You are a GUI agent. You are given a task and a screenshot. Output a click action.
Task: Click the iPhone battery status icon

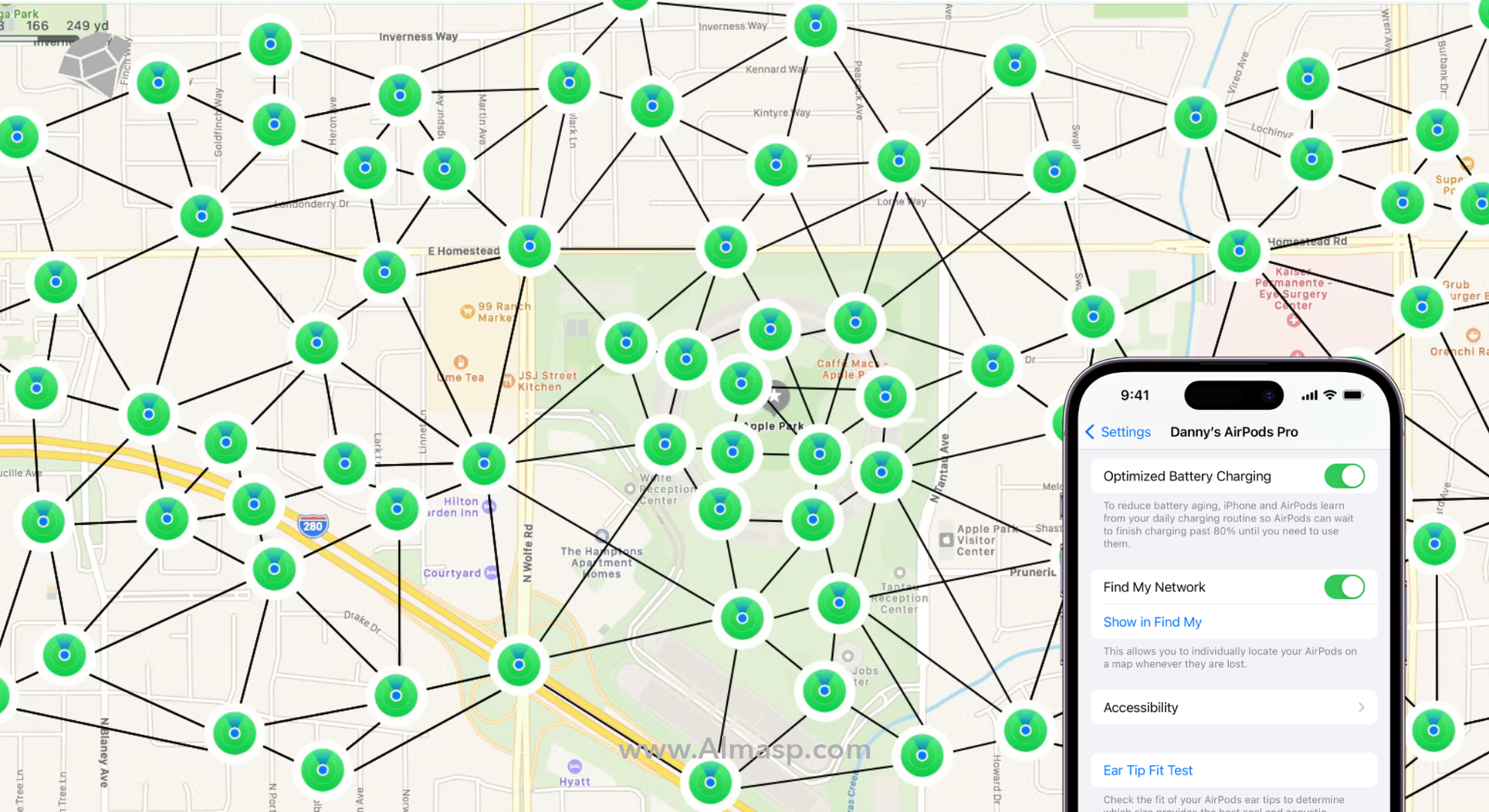[1353, 395]
